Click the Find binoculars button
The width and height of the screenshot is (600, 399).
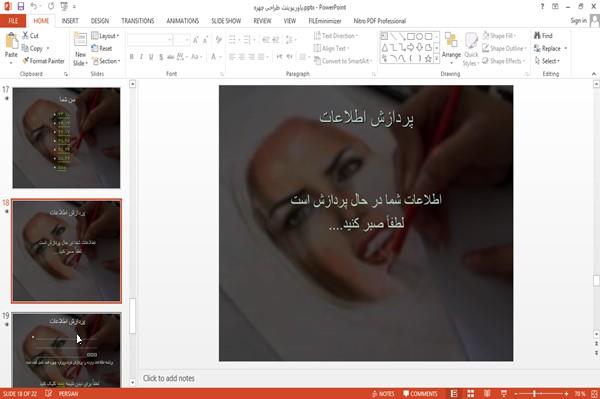543,36
